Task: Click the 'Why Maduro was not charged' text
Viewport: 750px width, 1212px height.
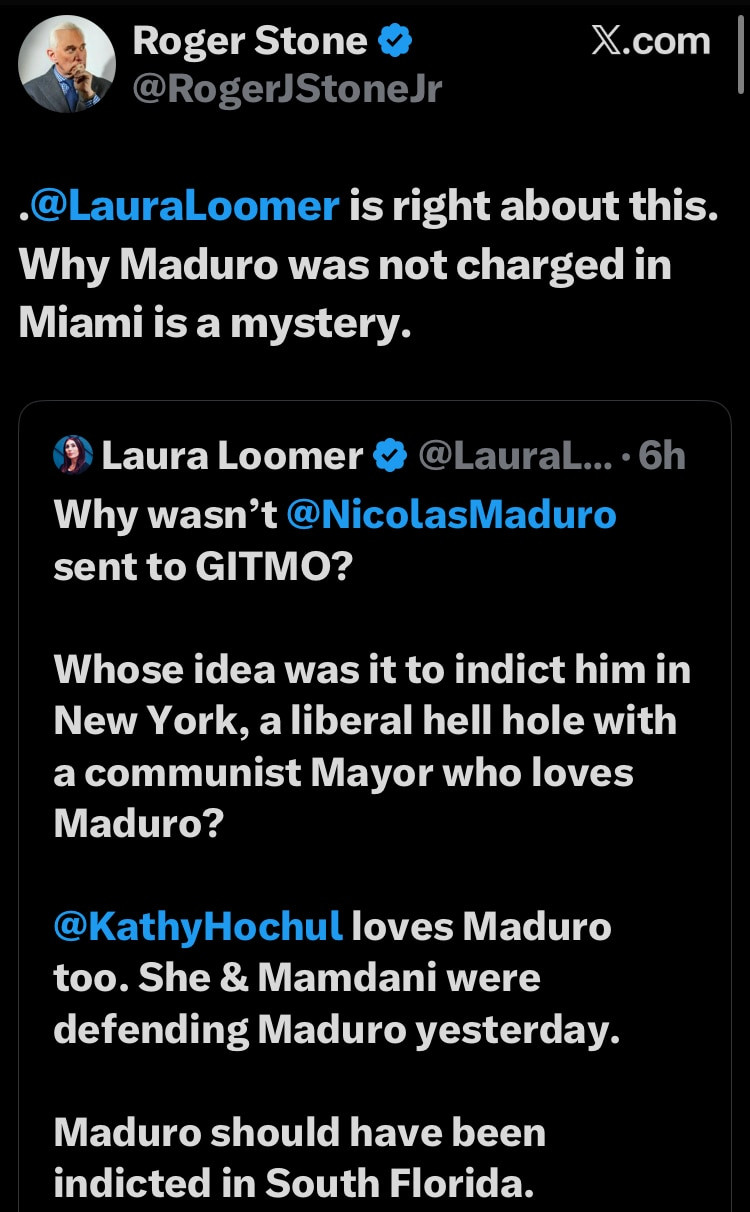Action: coord(345,265)
